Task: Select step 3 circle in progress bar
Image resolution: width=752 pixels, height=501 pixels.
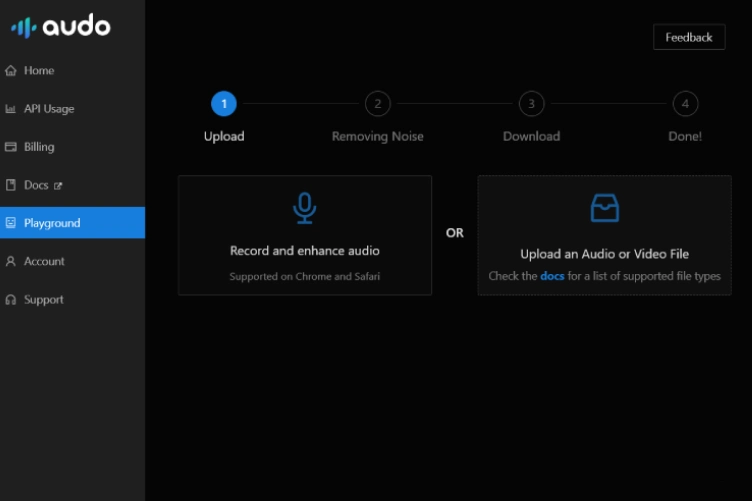Action: click(531, 104)
